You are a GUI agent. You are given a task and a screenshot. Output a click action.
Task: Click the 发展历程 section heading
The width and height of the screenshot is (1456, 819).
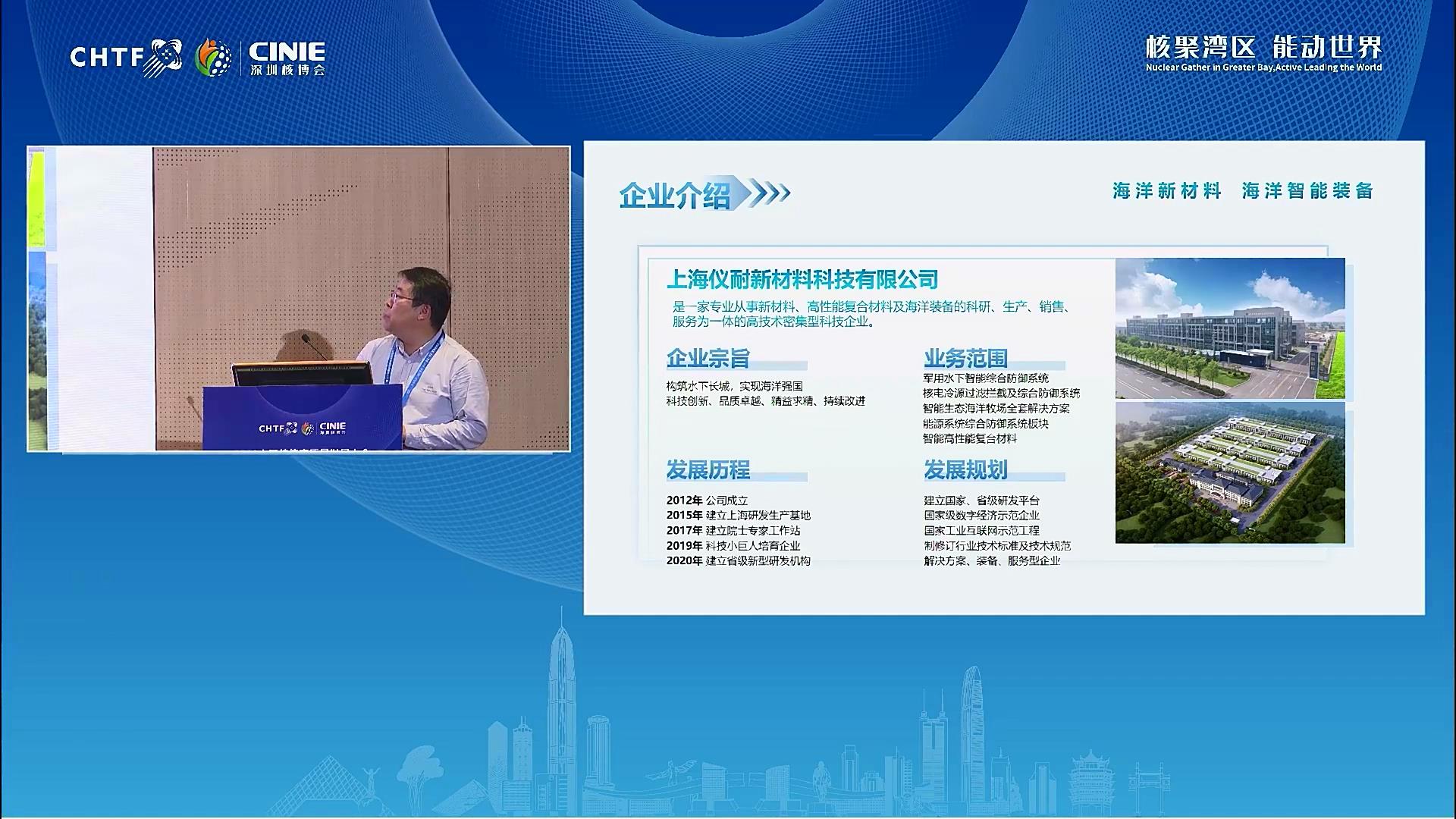[708, 470]
